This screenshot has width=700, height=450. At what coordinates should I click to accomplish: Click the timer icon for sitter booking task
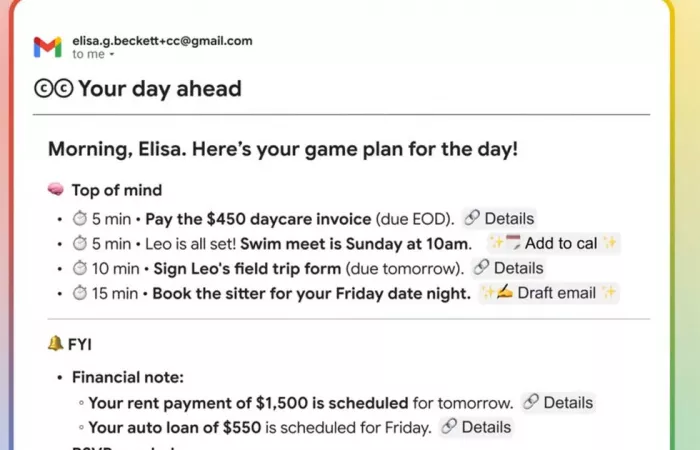(80, 294)
